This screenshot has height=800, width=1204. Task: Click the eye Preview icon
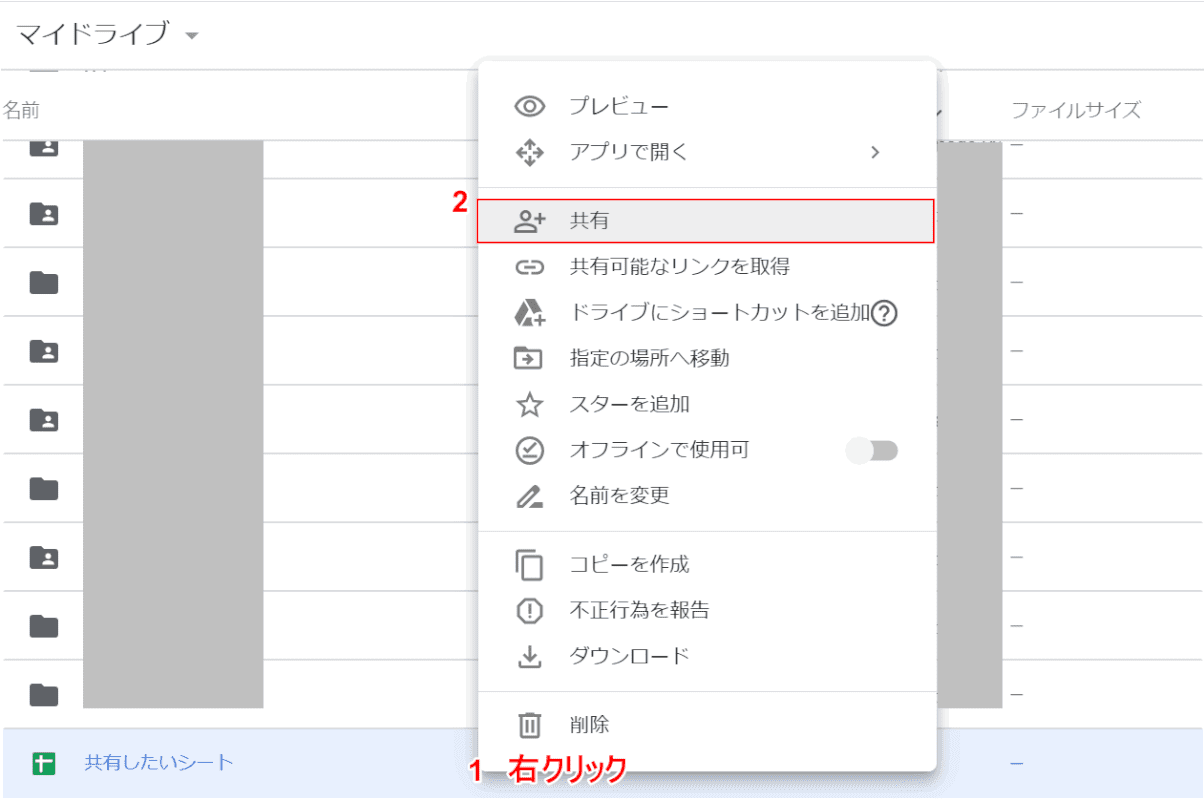[529, 106]
